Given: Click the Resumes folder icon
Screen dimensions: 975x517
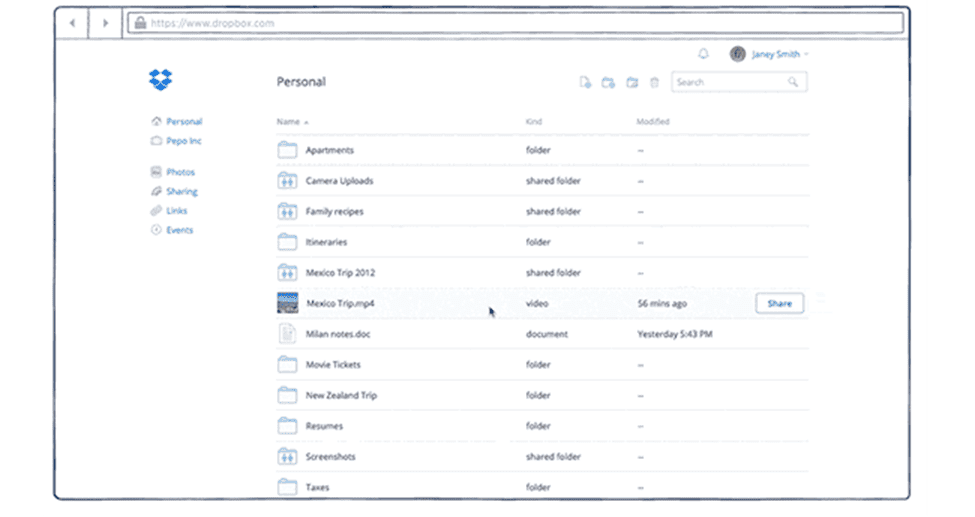Looking at the screenshot, I should 287,426.
